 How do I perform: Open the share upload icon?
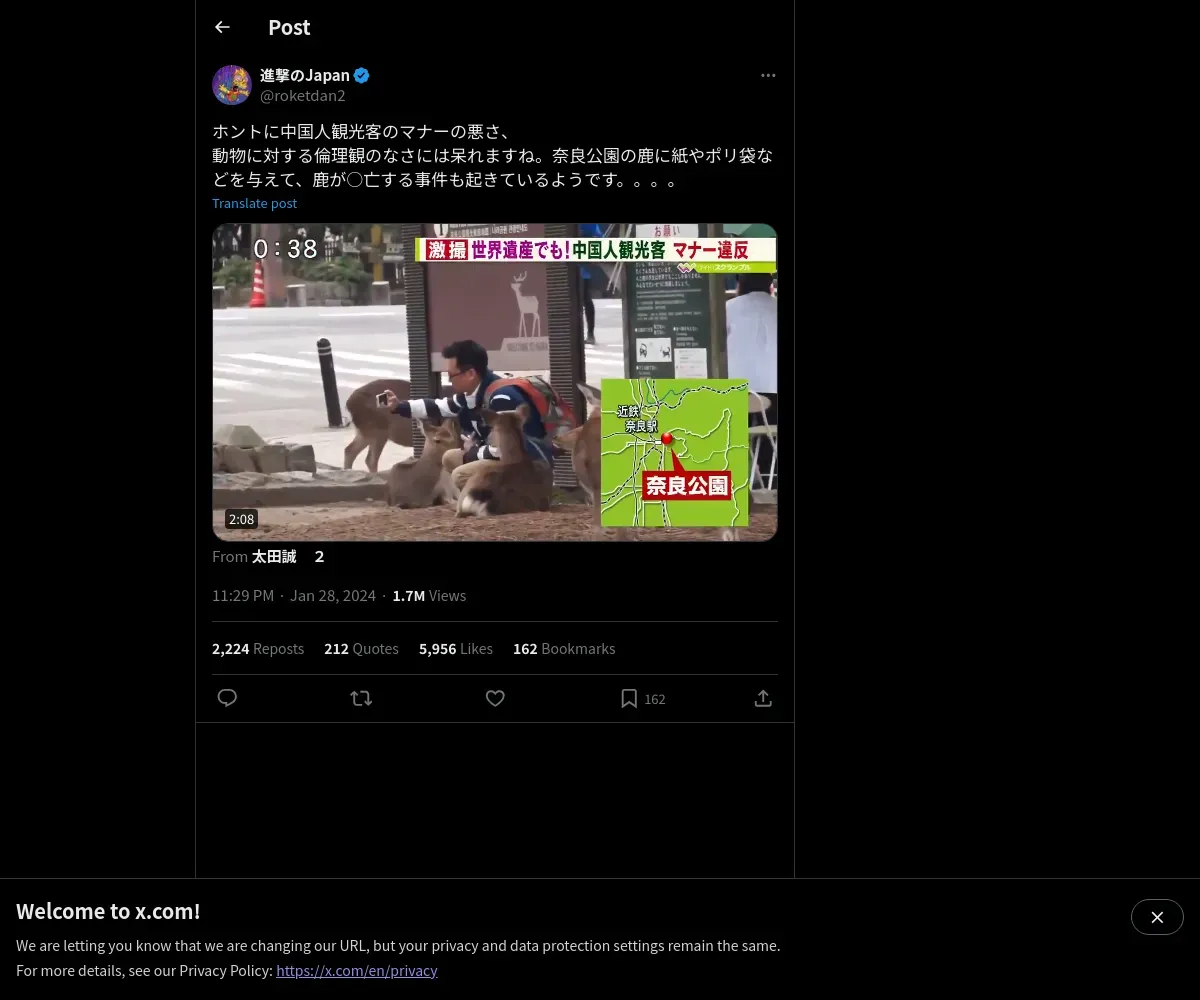(763, 698)
